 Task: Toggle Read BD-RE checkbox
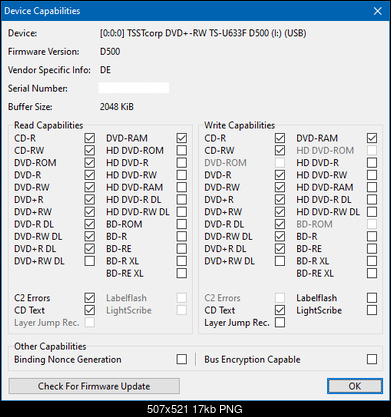pyautogui.click(x=182, y=249)
